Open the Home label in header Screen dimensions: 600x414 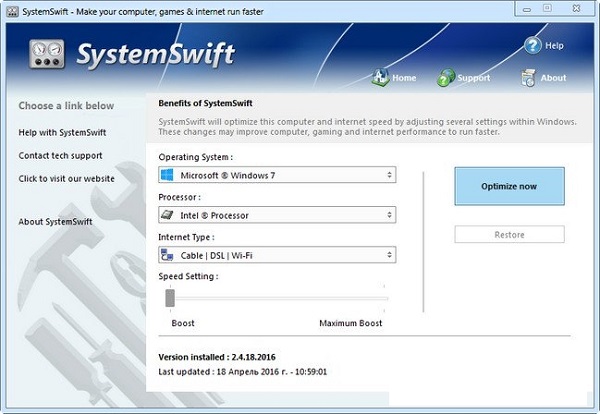click(x=404, y=78)
